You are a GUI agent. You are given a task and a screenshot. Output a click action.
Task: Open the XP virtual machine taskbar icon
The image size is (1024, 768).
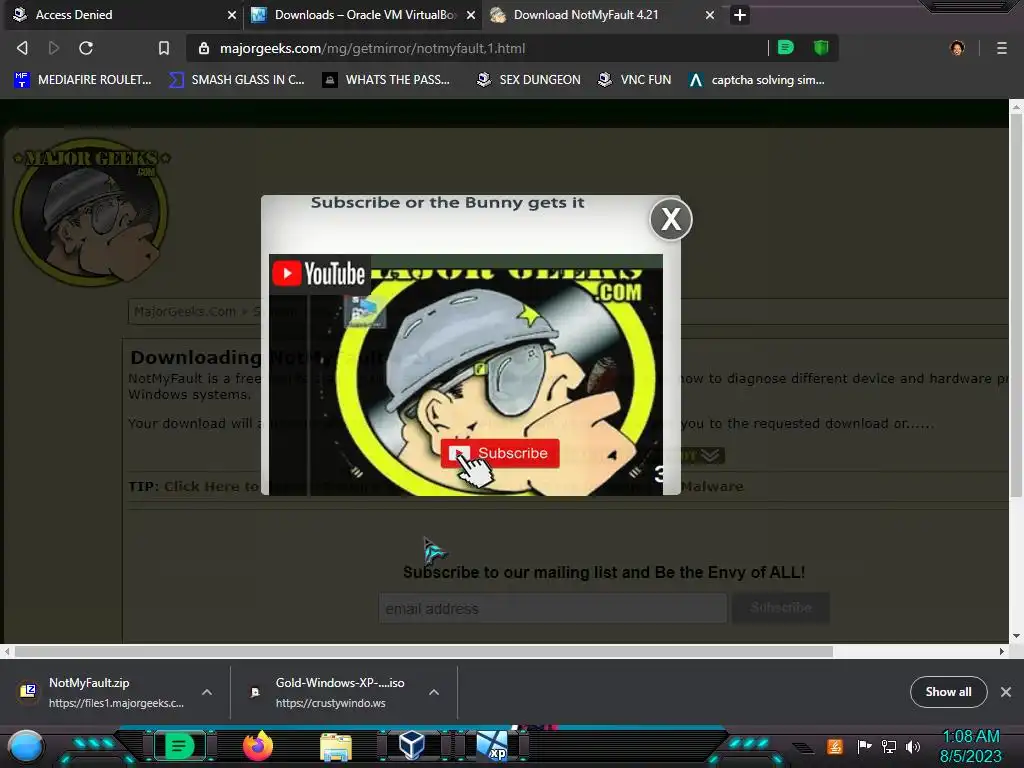click(492, 746)
